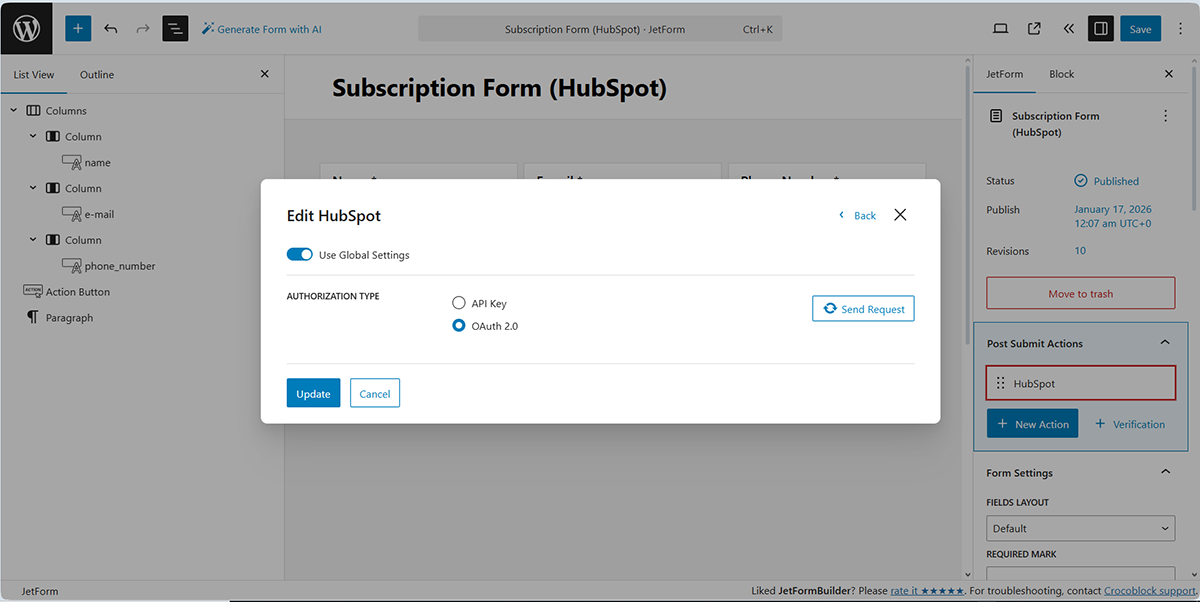Collapse the Columns tree item
1200x602 pixels.
click(14, 111)
